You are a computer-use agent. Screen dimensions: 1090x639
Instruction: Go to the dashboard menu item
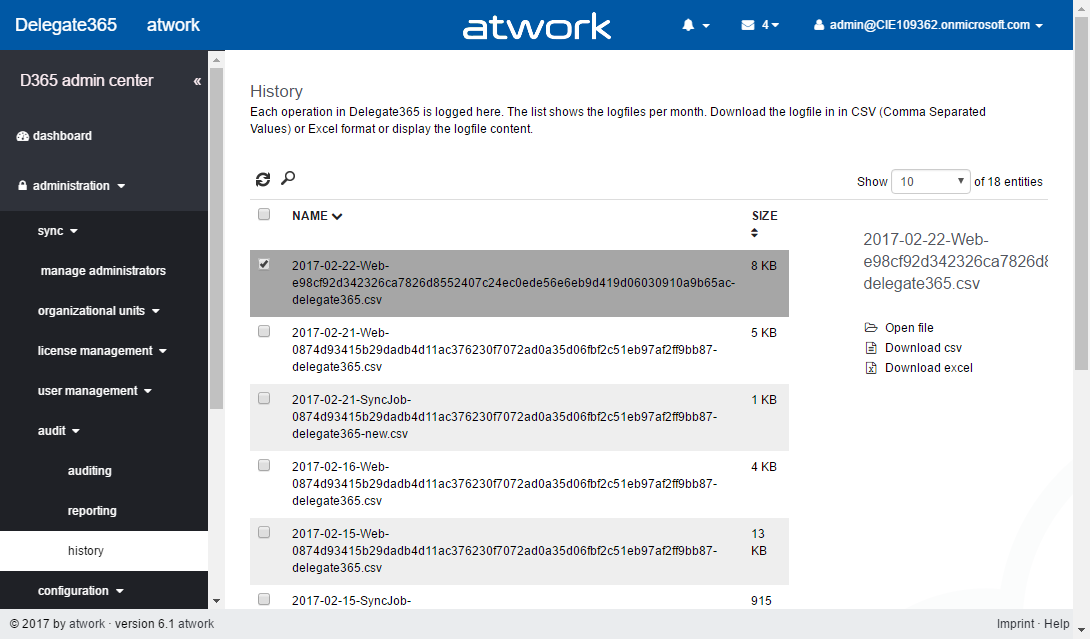62,136
